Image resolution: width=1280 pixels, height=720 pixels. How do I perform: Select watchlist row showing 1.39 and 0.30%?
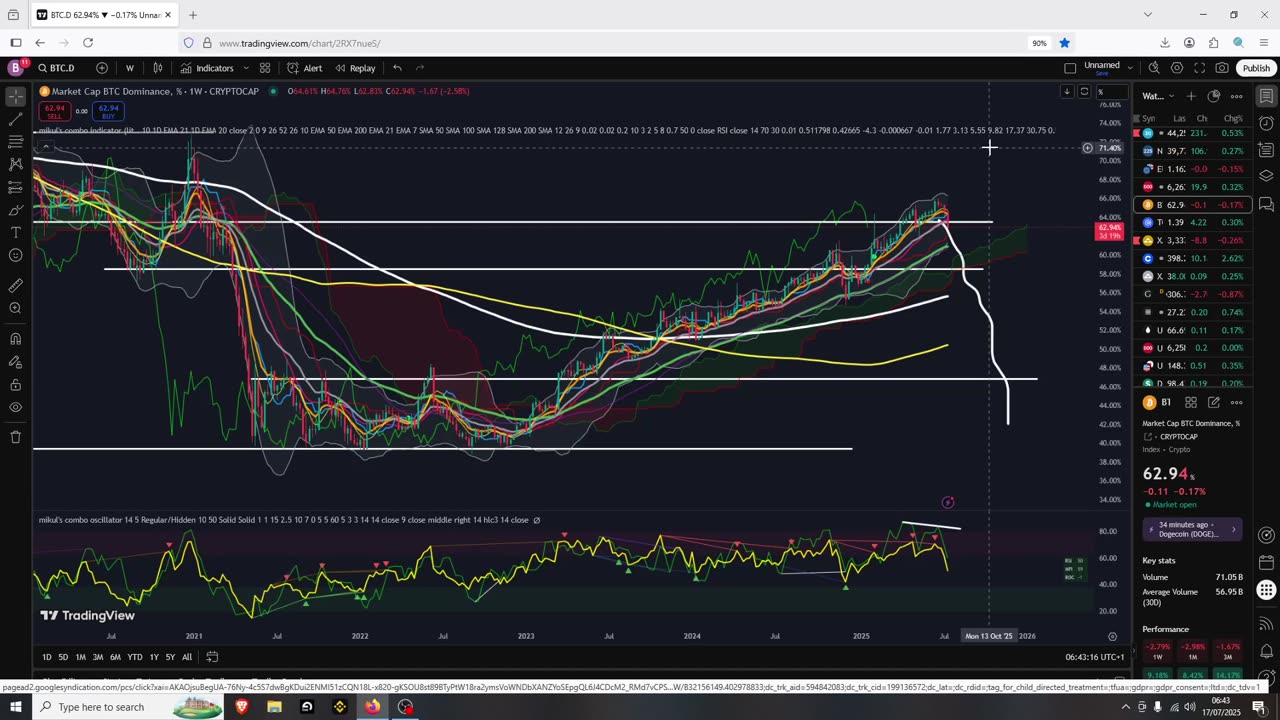coord(1193,222)
